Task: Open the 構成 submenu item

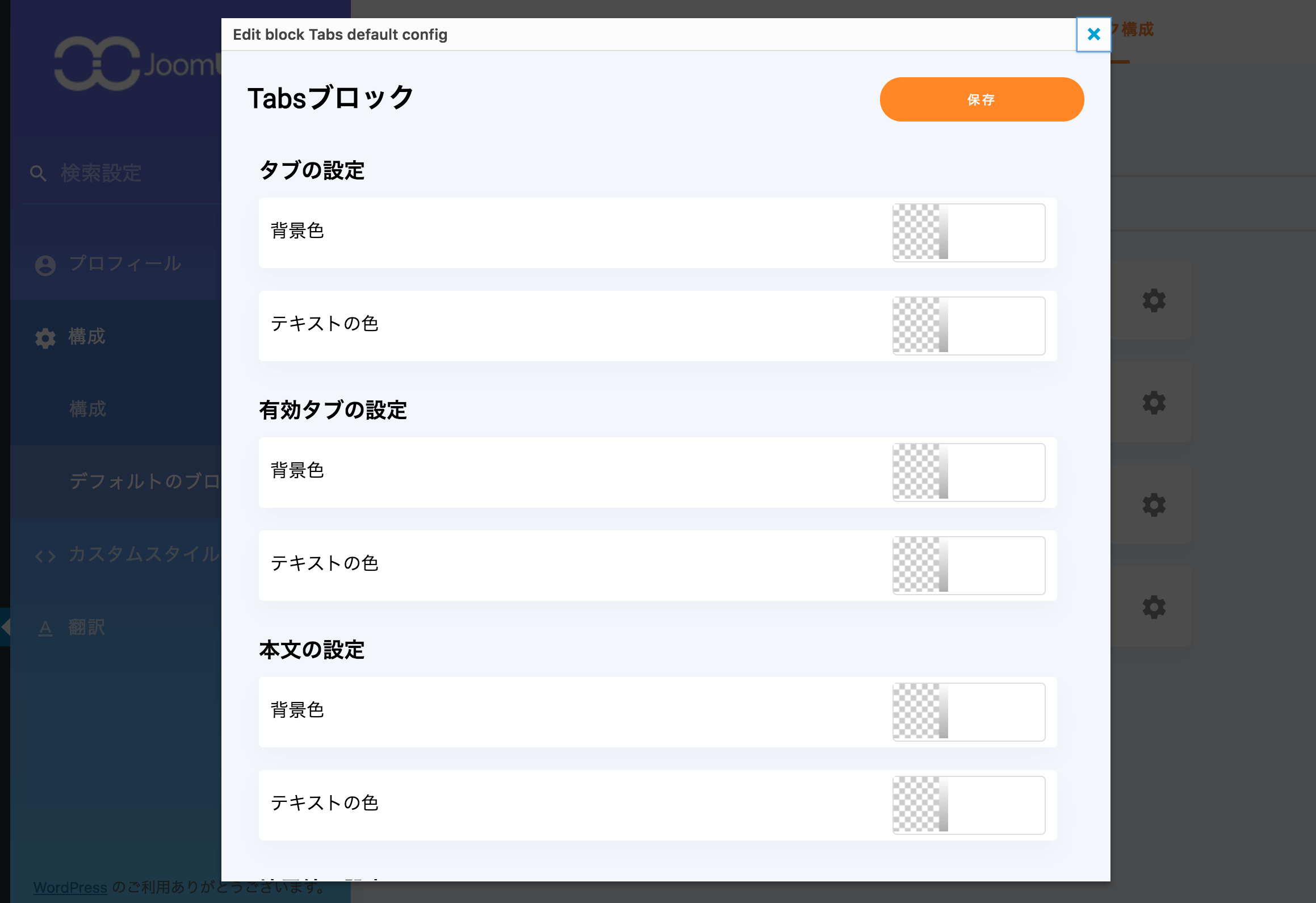Action: [x=87, y=409]
